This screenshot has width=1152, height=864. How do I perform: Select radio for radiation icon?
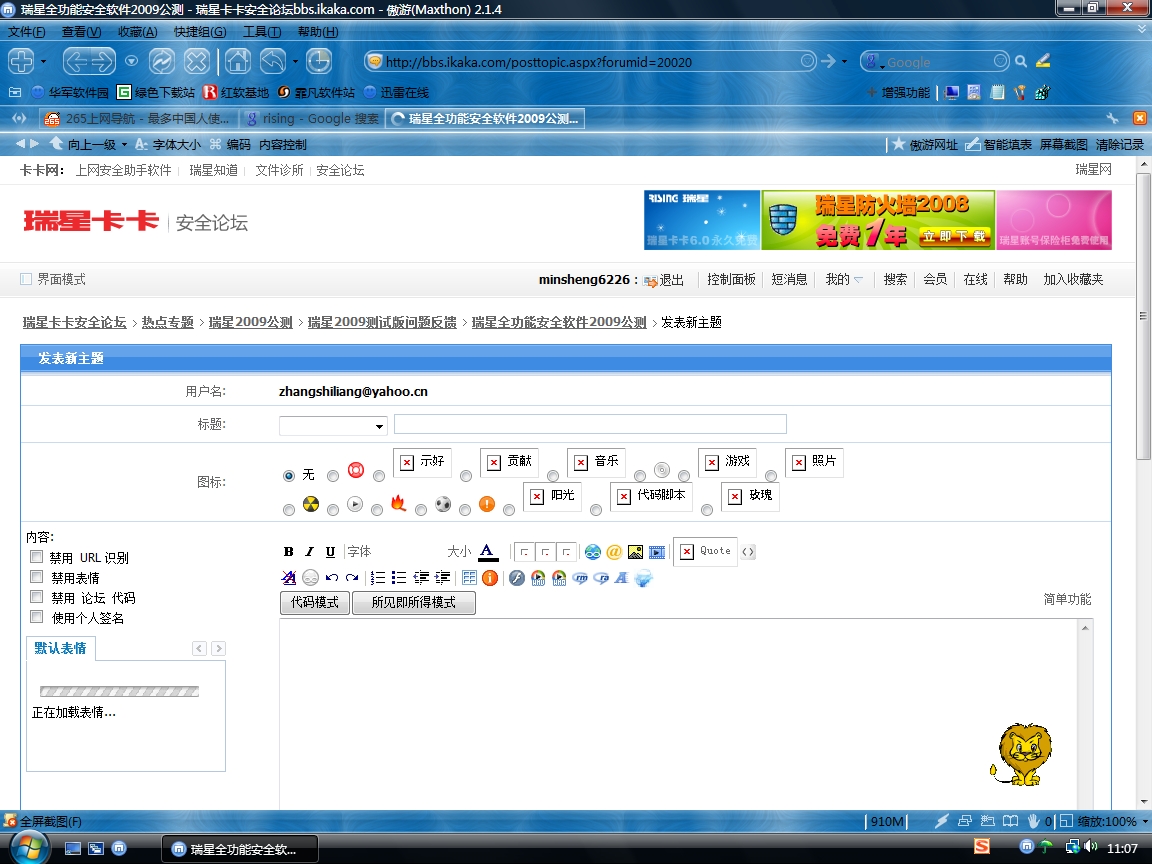point(289,509)
